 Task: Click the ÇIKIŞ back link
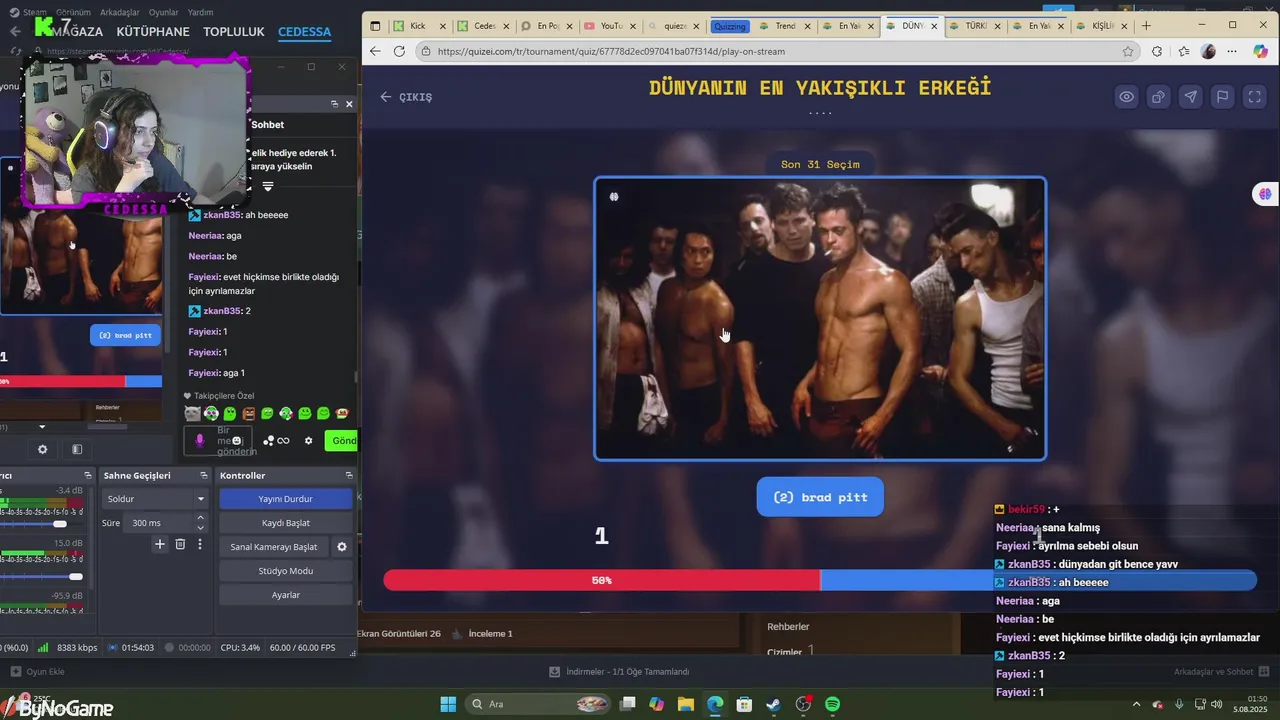point(406,97)
